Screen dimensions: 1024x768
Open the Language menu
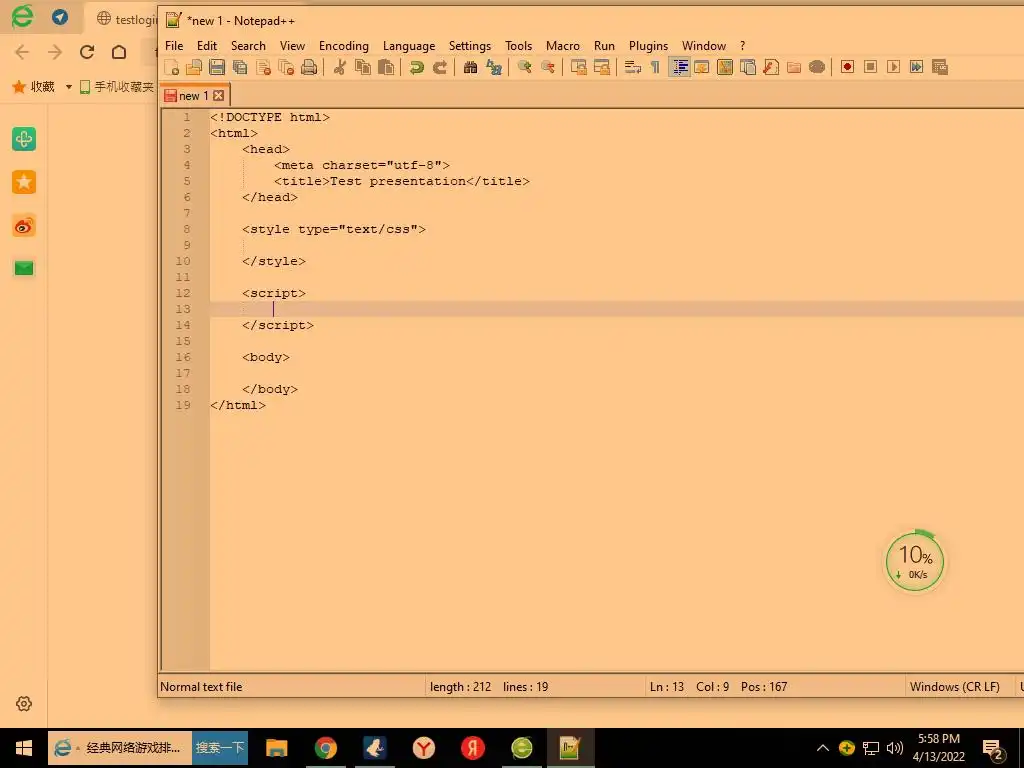click(x=409, y=46)
